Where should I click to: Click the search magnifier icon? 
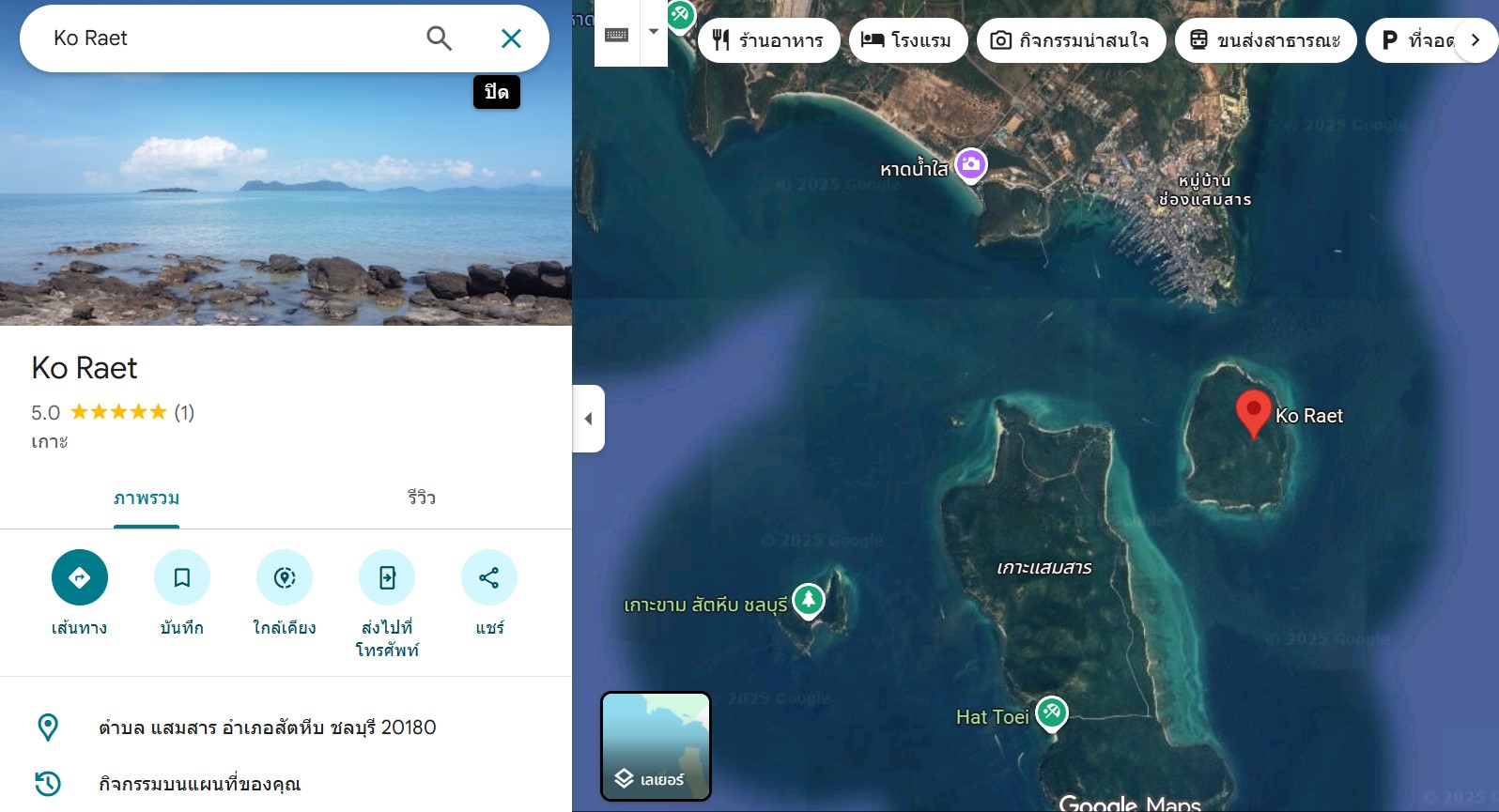point(439,38)
